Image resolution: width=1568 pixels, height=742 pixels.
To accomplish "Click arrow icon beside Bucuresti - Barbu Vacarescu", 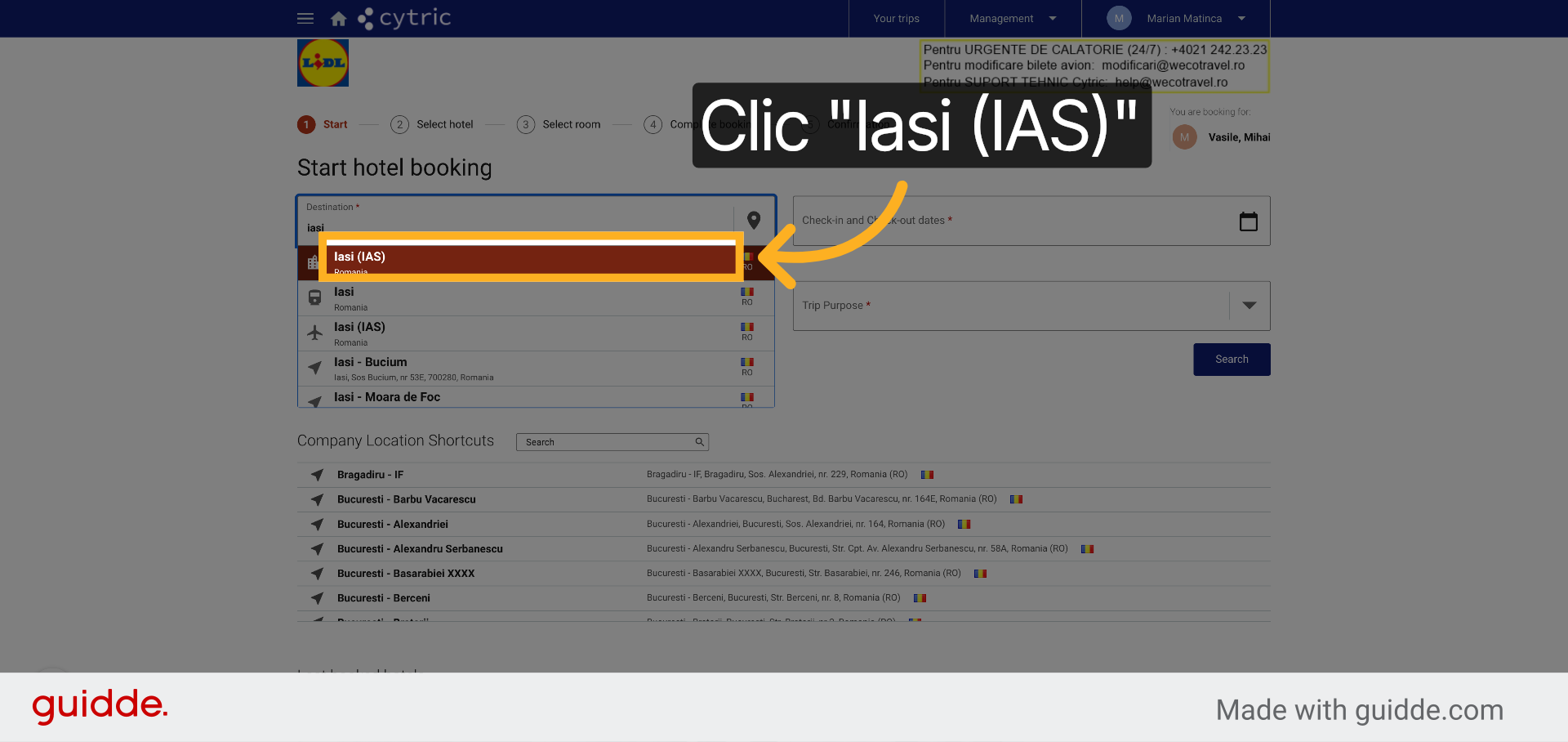I will [x=317, y=499].
